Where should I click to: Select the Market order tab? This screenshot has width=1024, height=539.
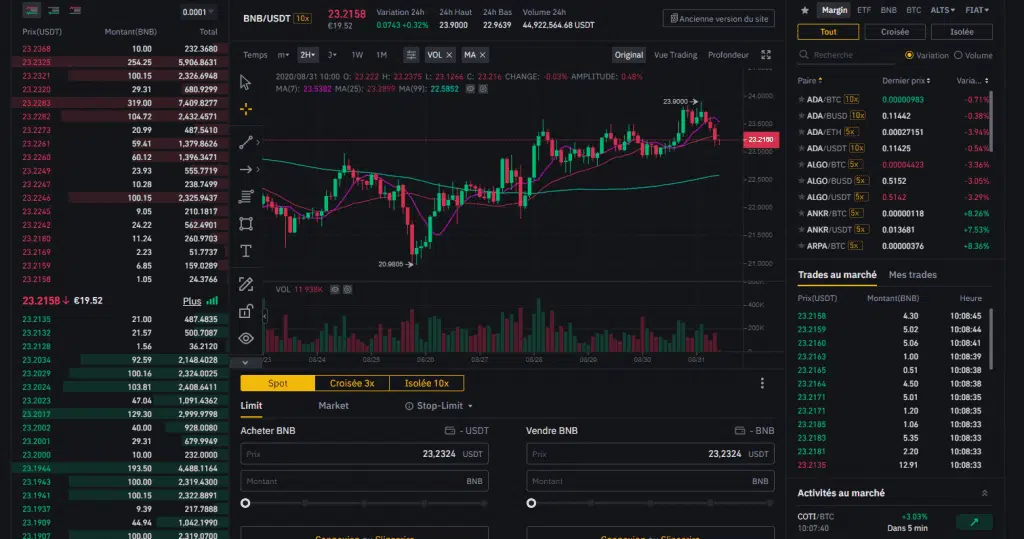click(333, 406)
